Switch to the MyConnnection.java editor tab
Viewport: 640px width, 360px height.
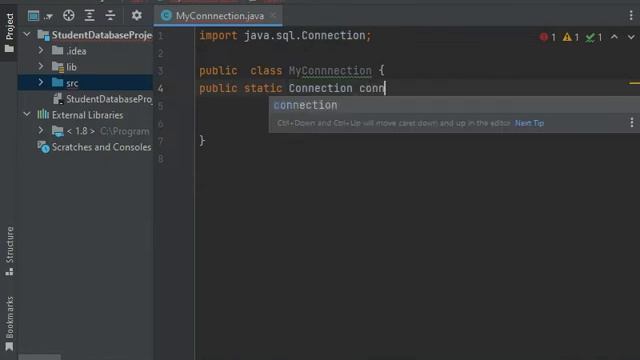[x=218, y=16]
